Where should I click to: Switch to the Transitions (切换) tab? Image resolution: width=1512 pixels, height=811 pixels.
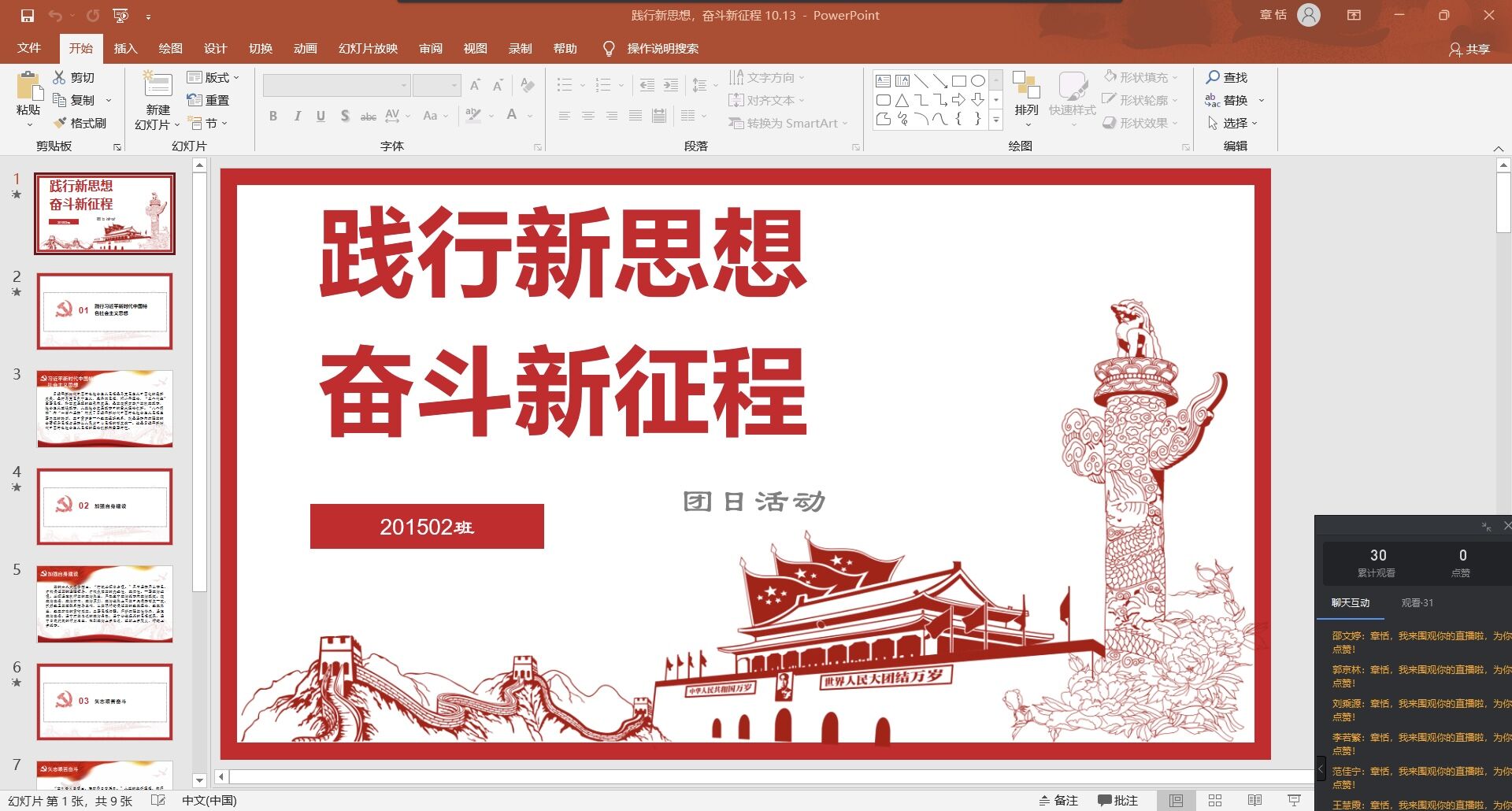pos(260,48)
